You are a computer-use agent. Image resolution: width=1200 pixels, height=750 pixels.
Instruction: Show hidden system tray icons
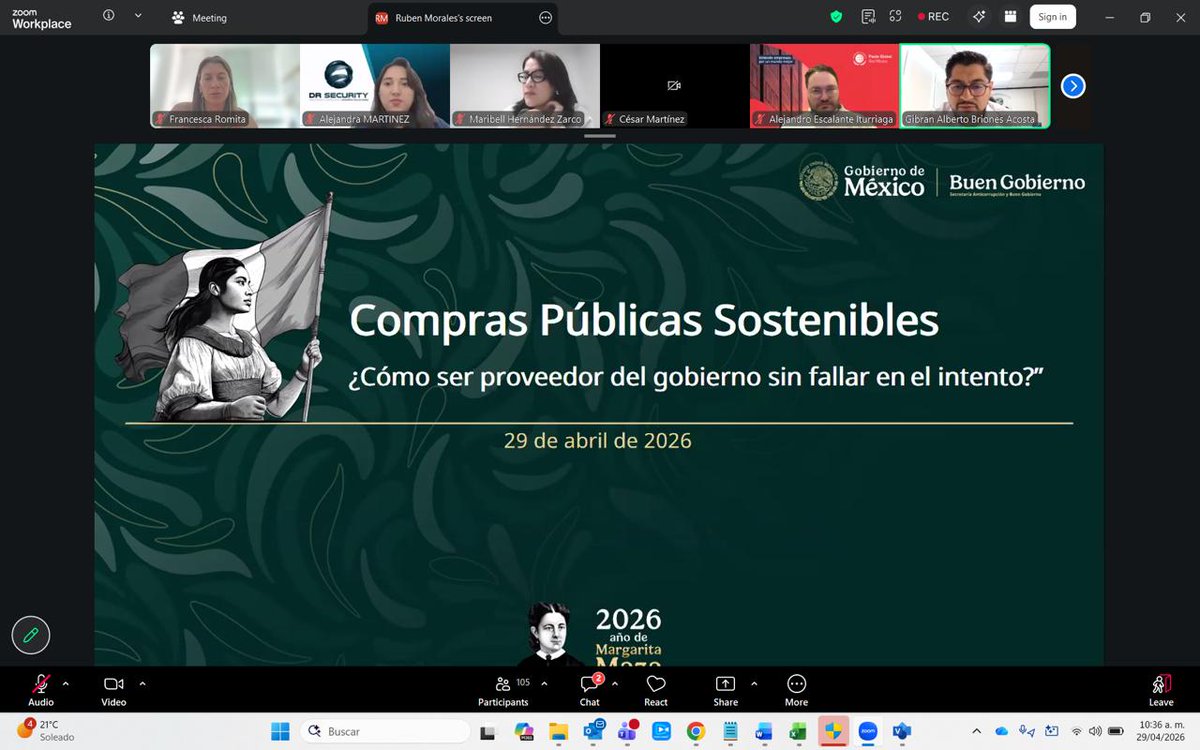pos(977,731)
